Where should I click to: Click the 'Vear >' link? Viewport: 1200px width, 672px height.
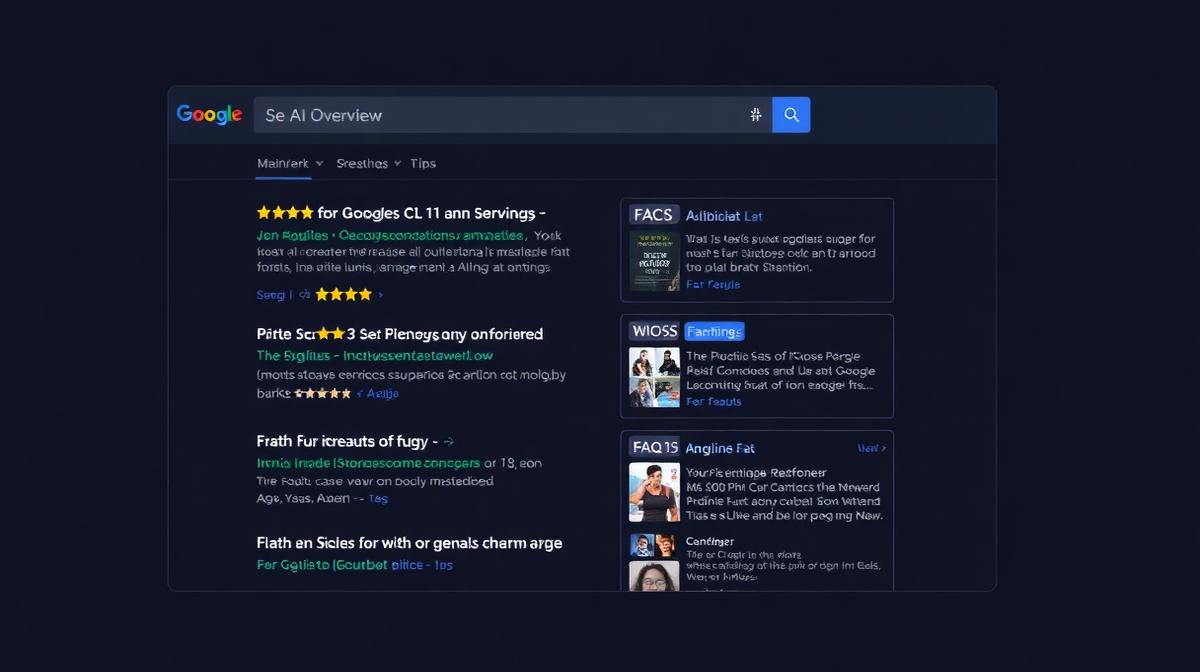point(872,448)
